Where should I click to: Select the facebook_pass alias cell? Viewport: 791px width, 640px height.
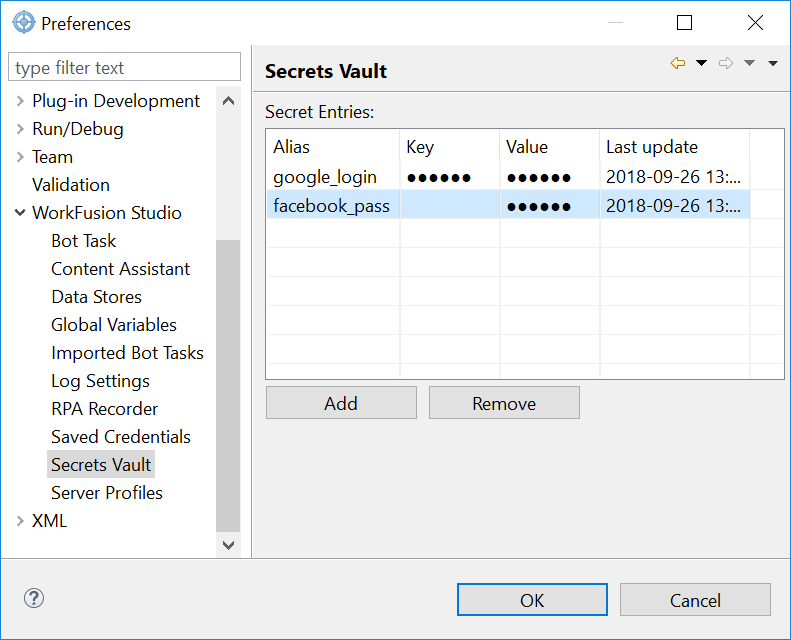click(x=333, y=206)
